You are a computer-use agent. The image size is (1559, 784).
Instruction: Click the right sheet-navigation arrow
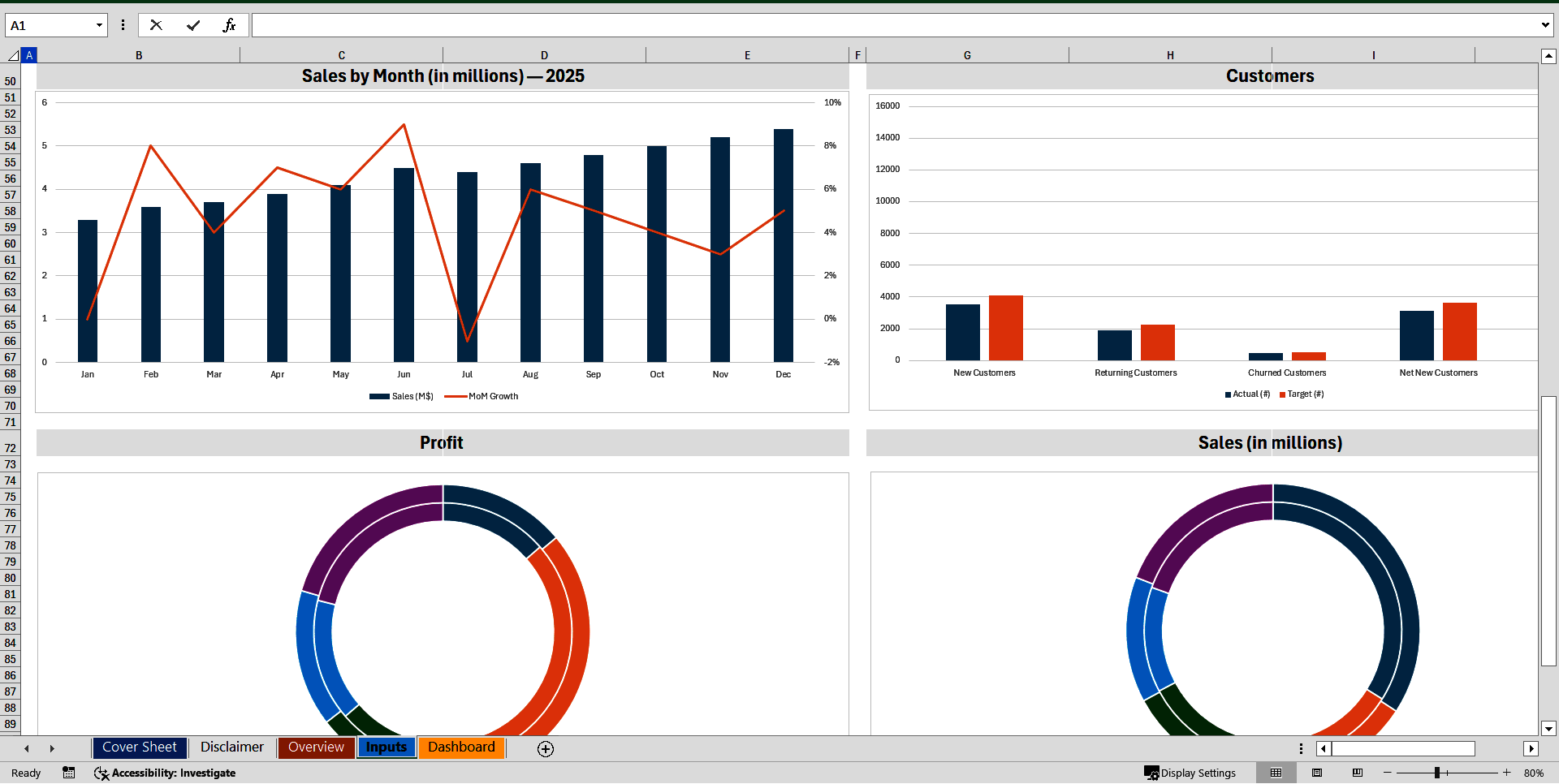52,748
